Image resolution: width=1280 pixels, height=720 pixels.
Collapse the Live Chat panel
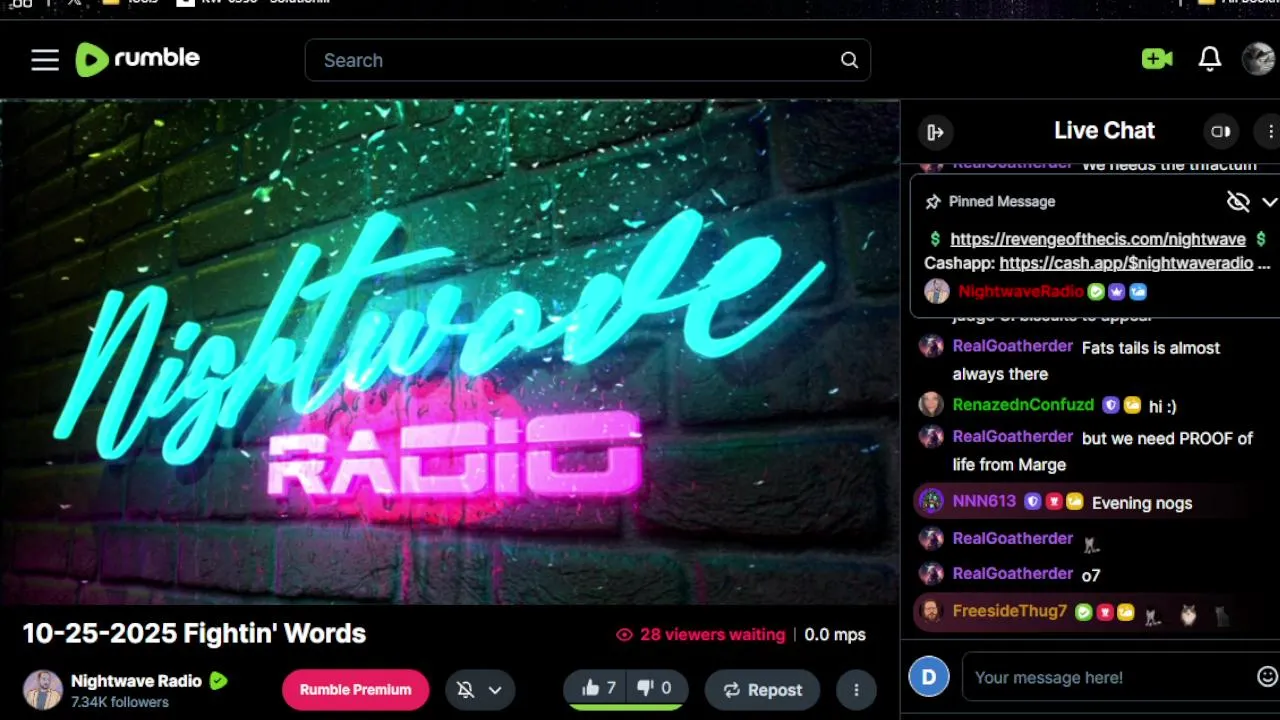click(935, 131)
